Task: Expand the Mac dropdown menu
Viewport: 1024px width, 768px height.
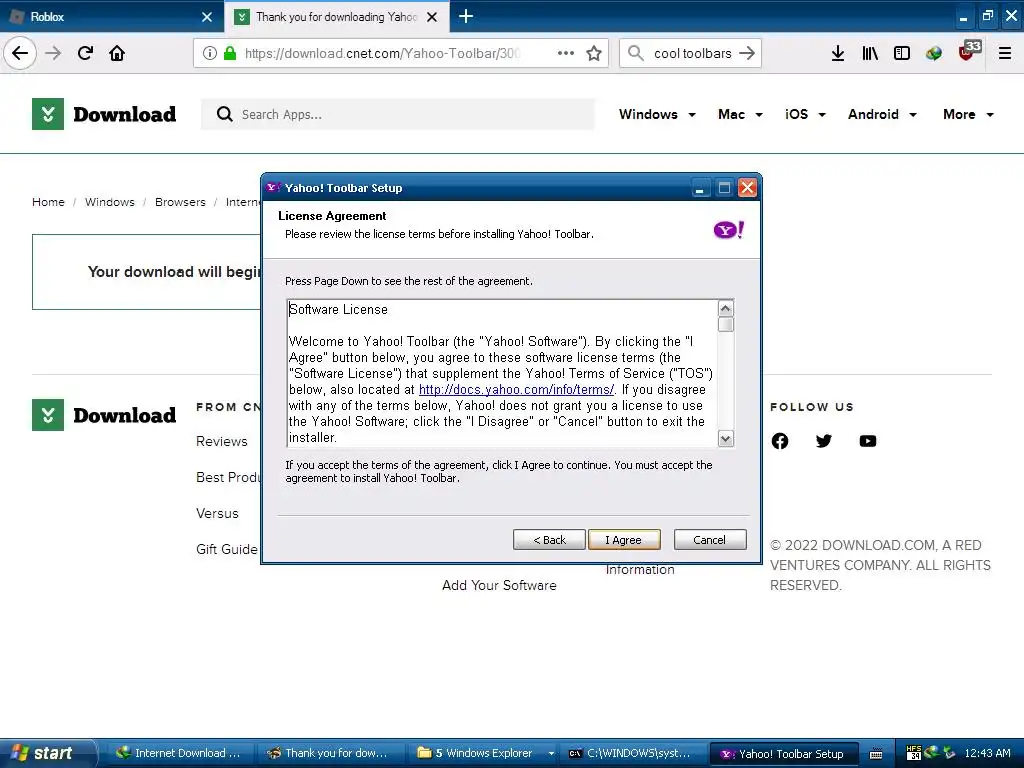Action: pos(740,114)
